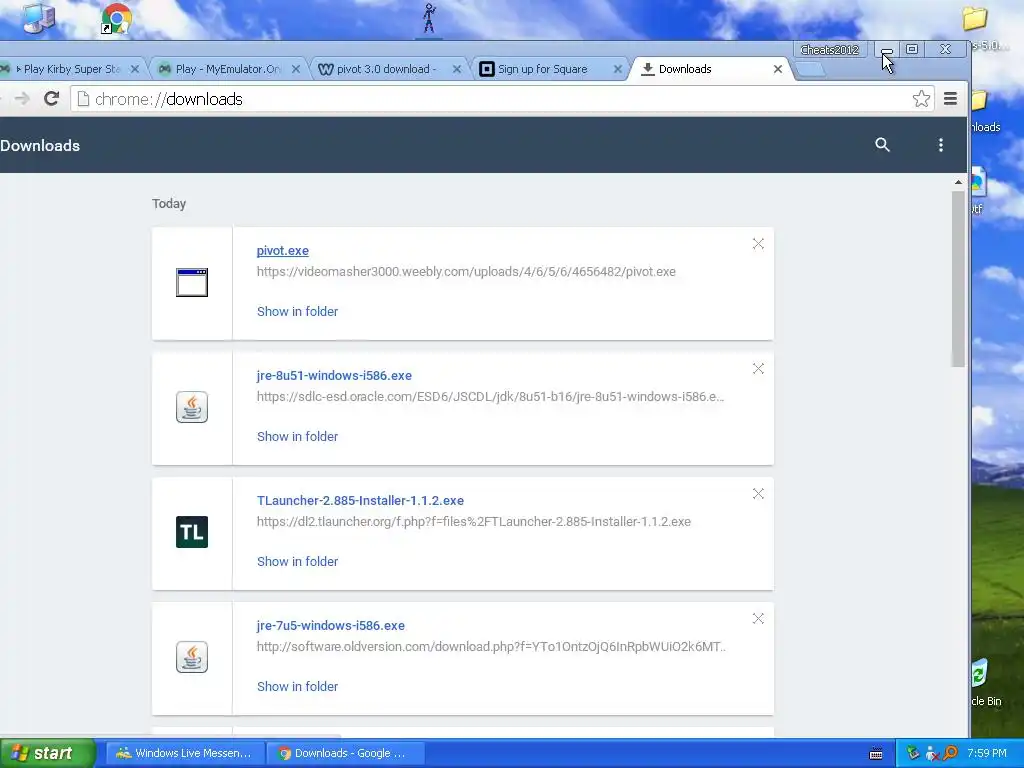Image resolution: width=1024 pixels, height=768 pixels.
Task: Click the sdlc-esd.oracle.com source URL
Action: pyautogui.click(x=490, y=396)
